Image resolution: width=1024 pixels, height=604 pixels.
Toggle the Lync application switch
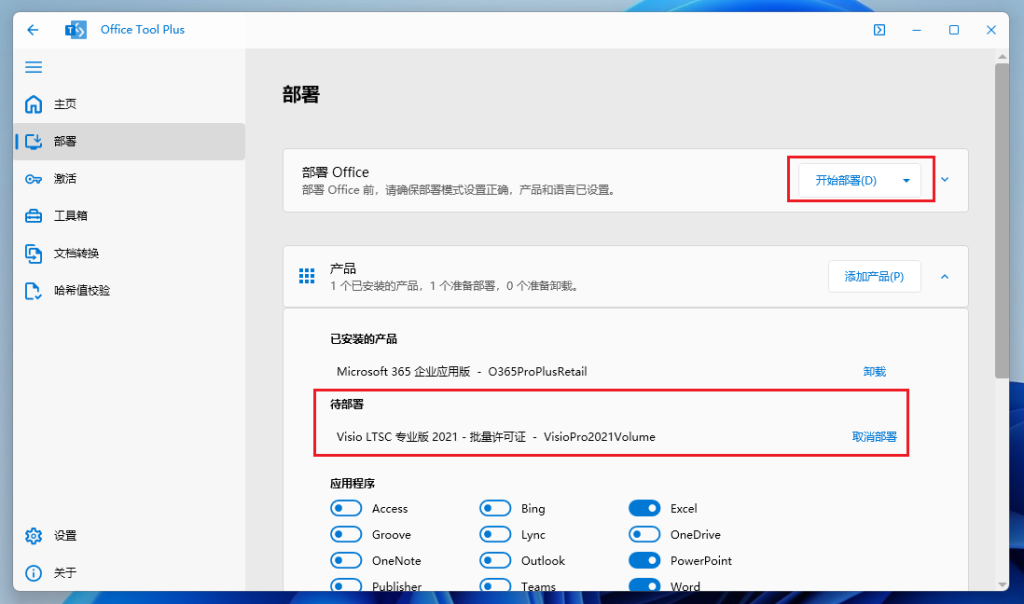[495, 534]
